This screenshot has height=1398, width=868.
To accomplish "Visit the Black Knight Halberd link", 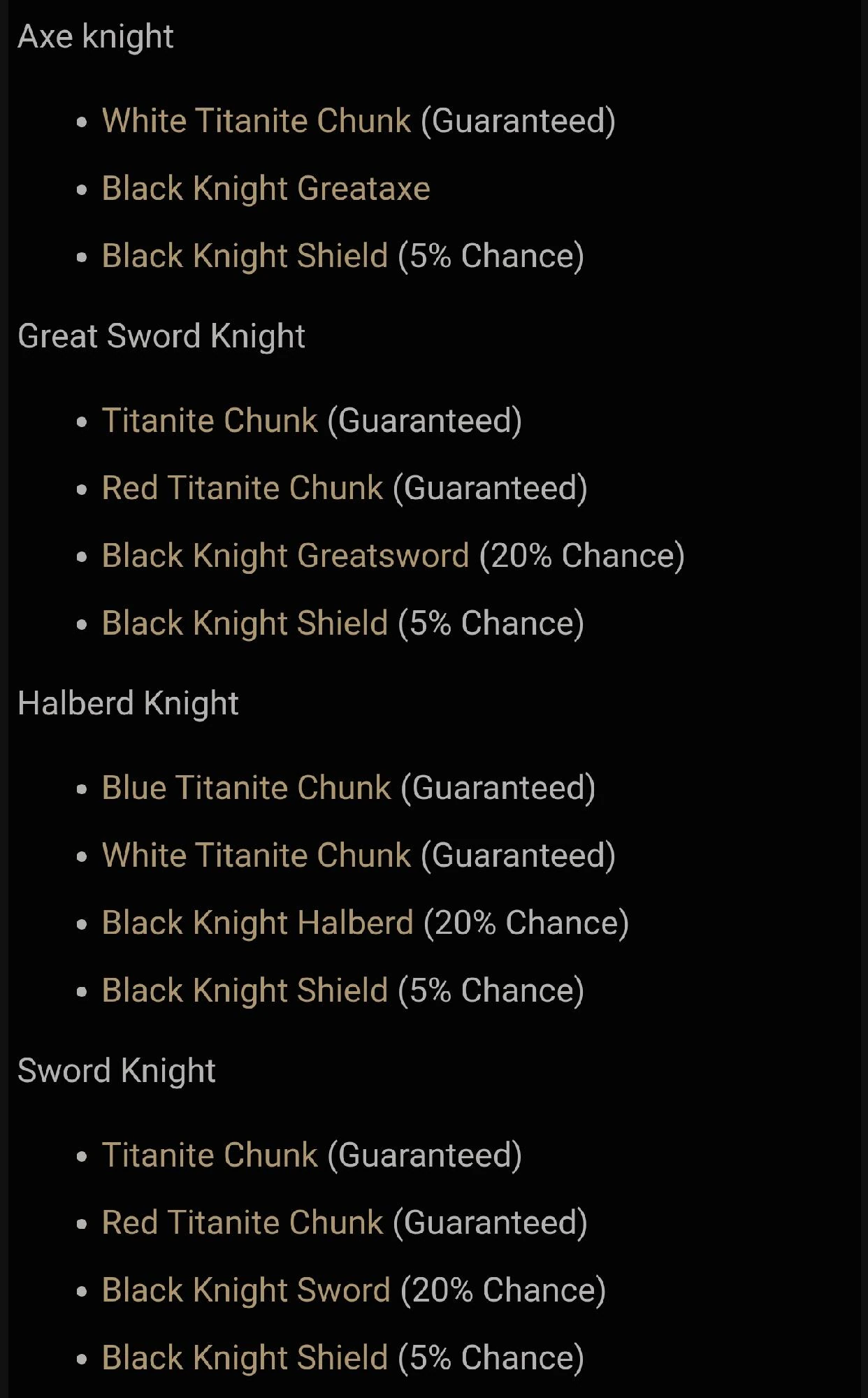I will coord(258,923).
